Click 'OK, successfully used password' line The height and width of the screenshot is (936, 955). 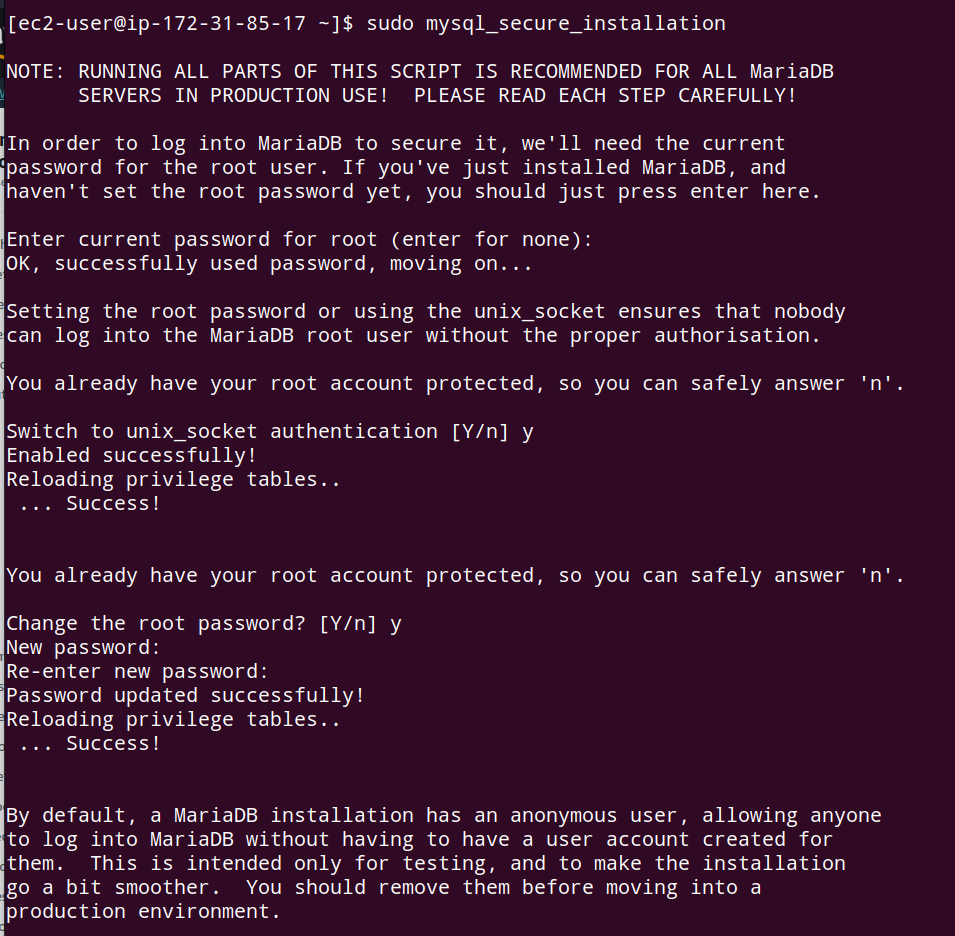269,264
